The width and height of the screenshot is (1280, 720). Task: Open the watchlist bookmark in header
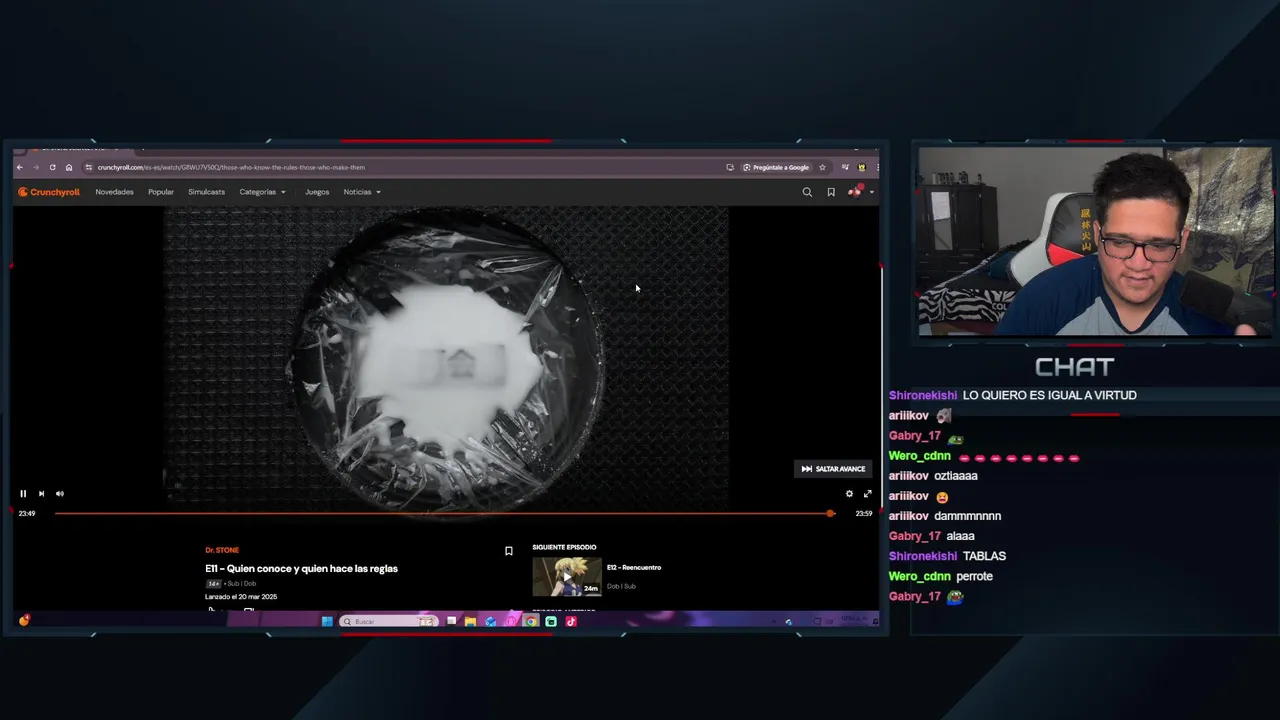[x=831, y=192]
